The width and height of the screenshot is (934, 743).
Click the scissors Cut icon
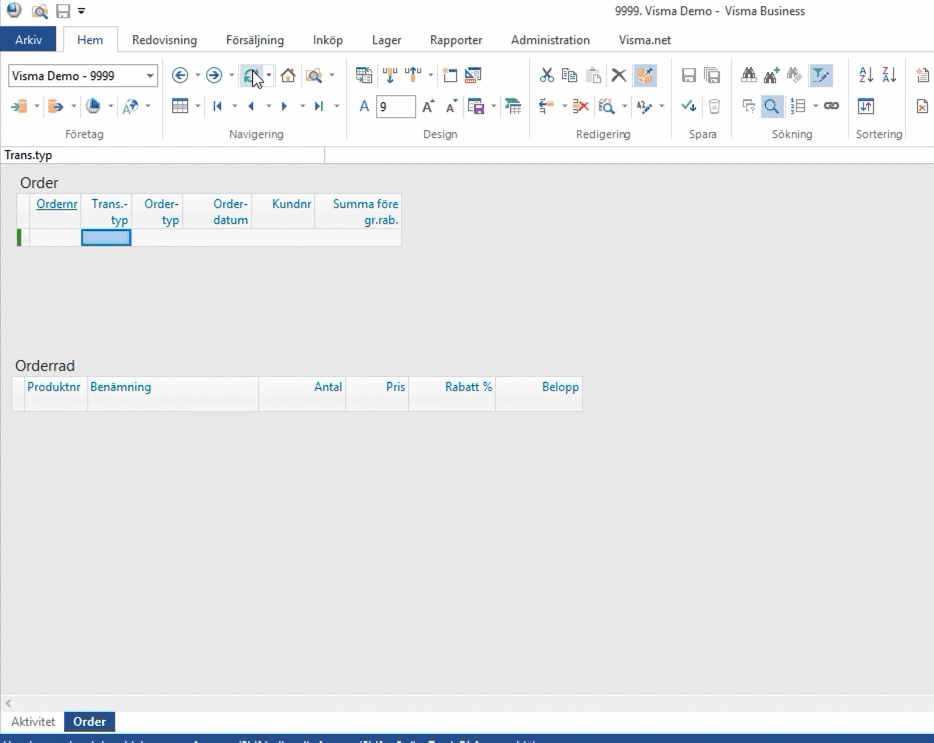click(x=546, y=75)
